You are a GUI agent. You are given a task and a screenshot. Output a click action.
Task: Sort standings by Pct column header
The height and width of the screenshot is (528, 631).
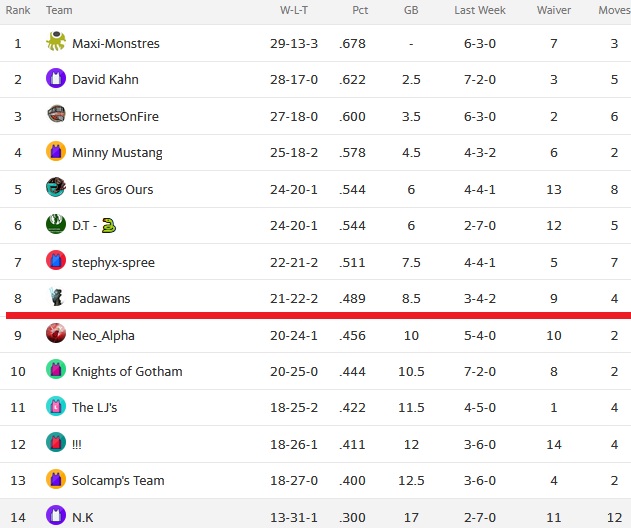[360, 10]
